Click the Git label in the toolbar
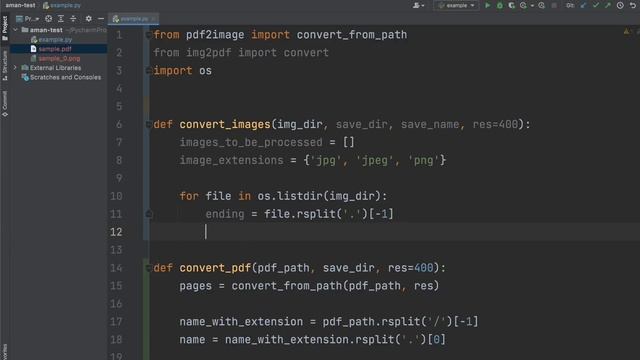Image resolution: width=640 pixels, height=360 pixels. (570, 5)
